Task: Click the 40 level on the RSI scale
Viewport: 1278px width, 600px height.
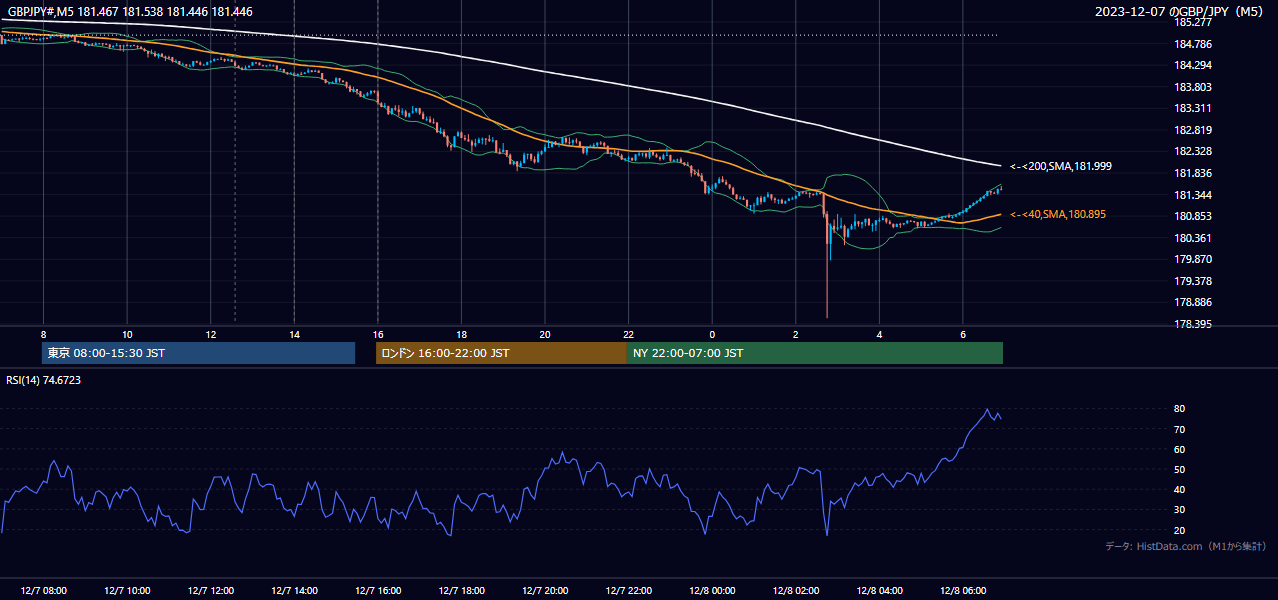Action: [x=1180, y=490]
